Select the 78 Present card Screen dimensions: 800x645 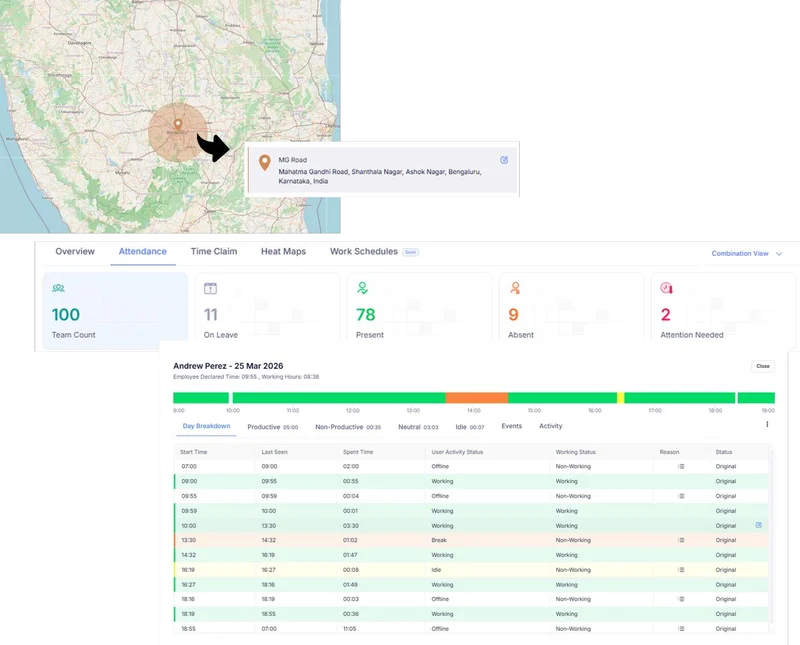point(419,306)
